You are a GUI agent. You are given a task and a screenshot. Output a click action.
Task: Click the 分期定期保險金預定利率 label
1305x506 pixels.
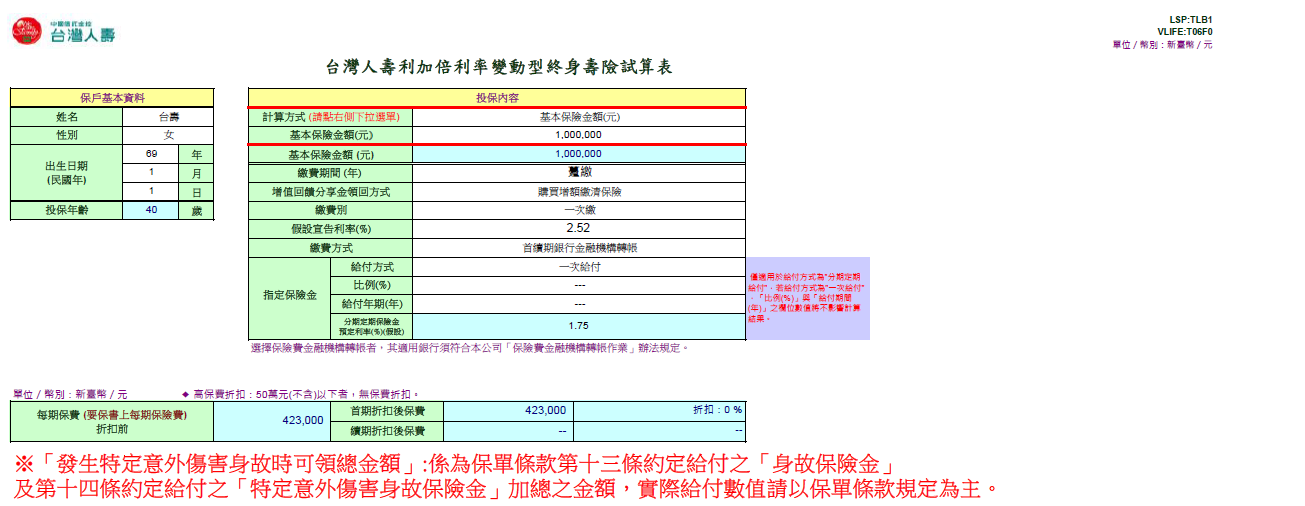pyautogui.click(x=371, y=326)
